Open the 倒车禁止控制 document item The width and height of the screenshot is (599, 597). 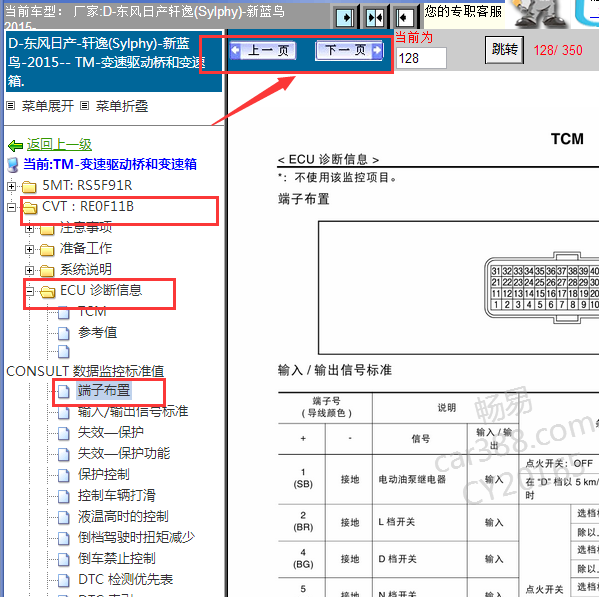pos(117,558)
